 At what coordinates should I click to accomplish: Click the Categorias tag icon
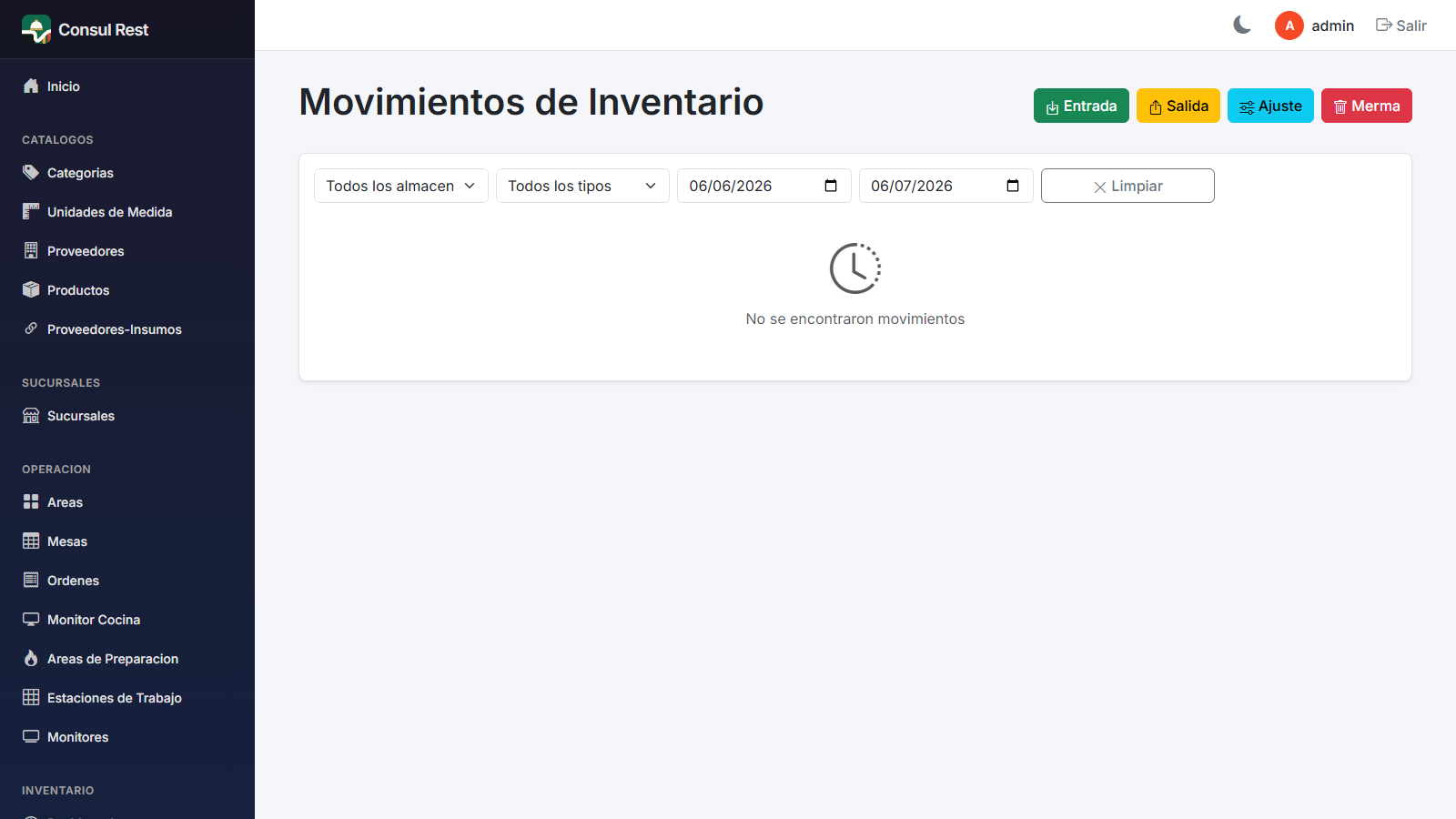point(31,172)
